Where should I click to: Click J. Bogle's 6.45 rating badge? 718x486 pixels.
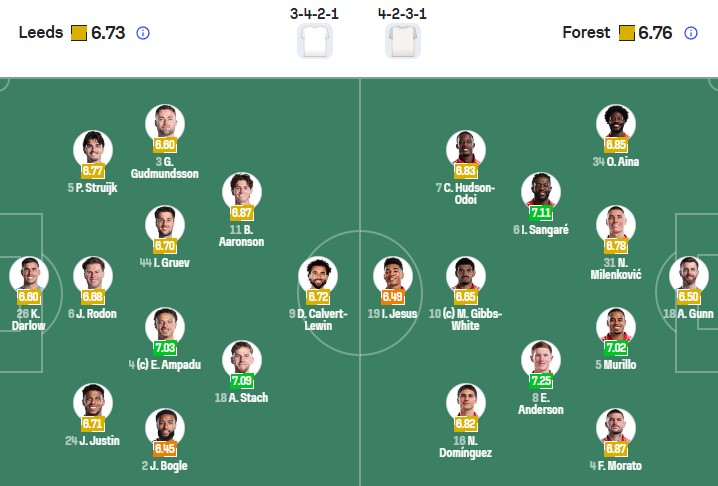165,449
